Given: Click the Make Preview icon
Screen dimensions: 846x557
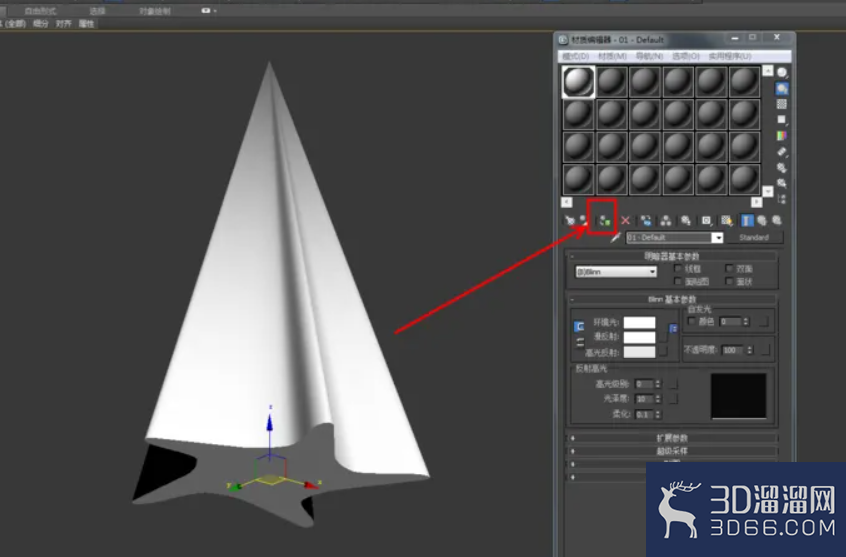Looking at the screenshot, I should (782, 152).
